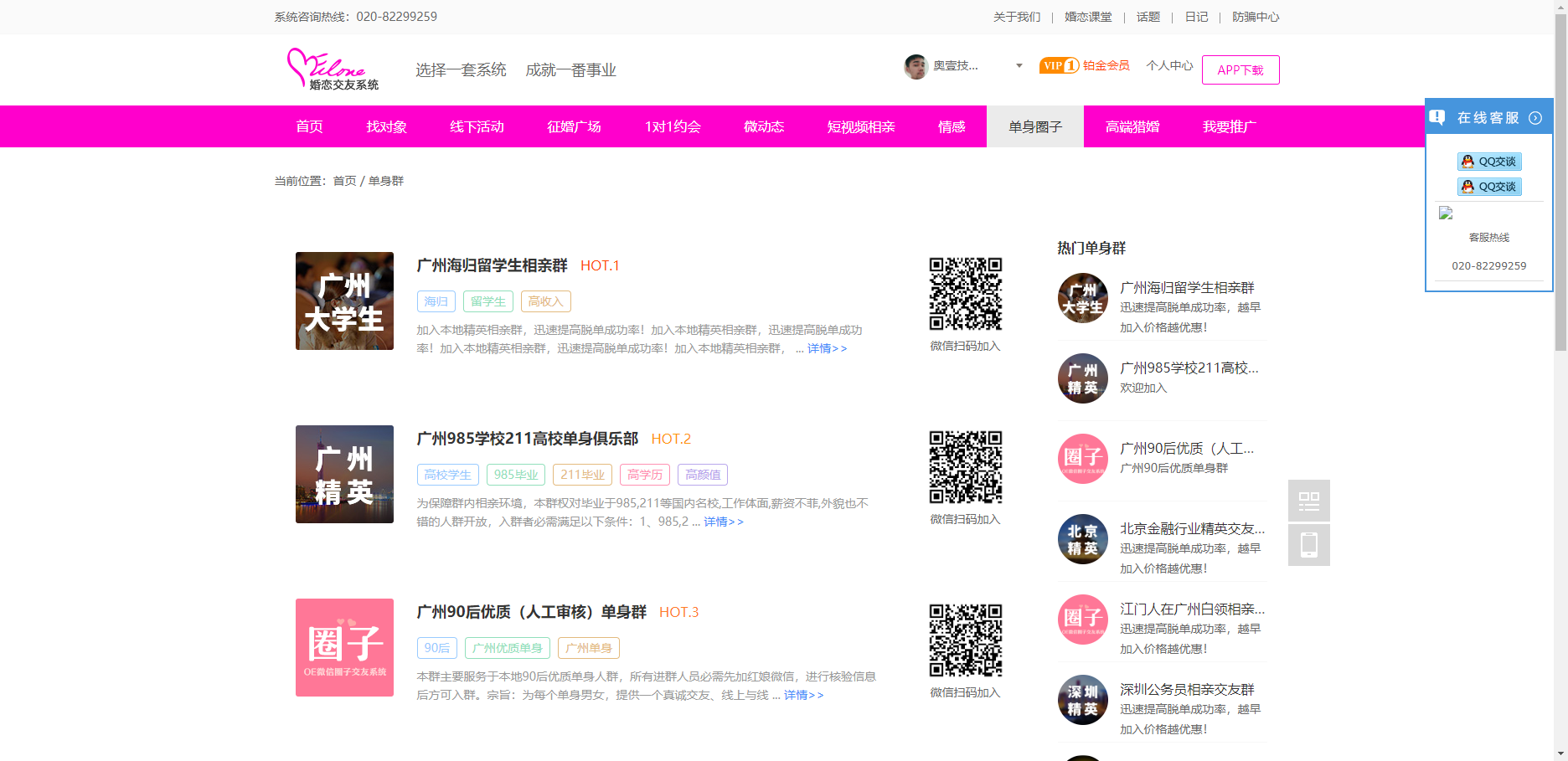Click the 海归 tag
The image size is (1568, 761).
click(436, 301)
